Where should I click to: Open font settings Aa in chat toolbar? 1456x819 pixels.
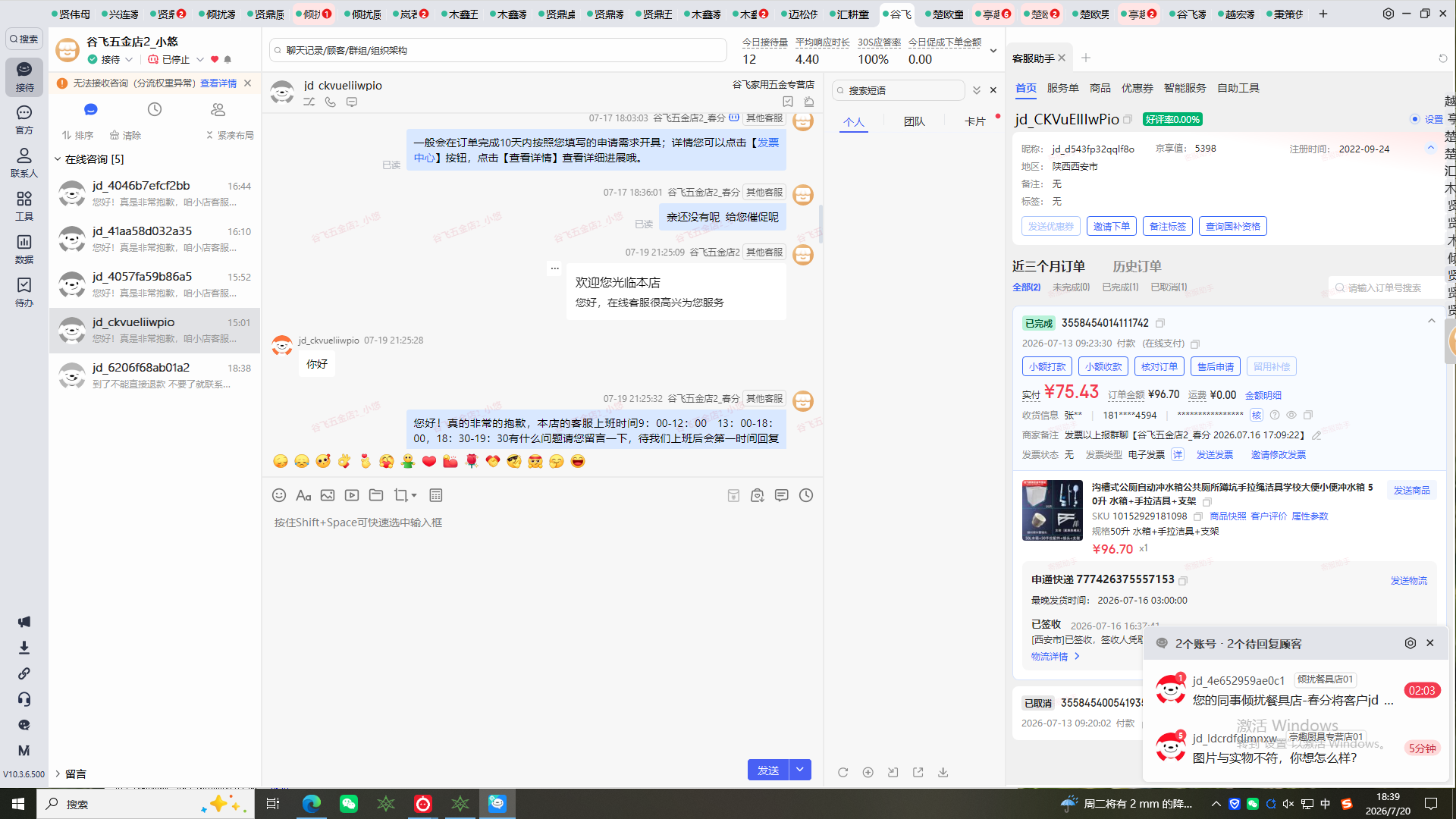303,495
